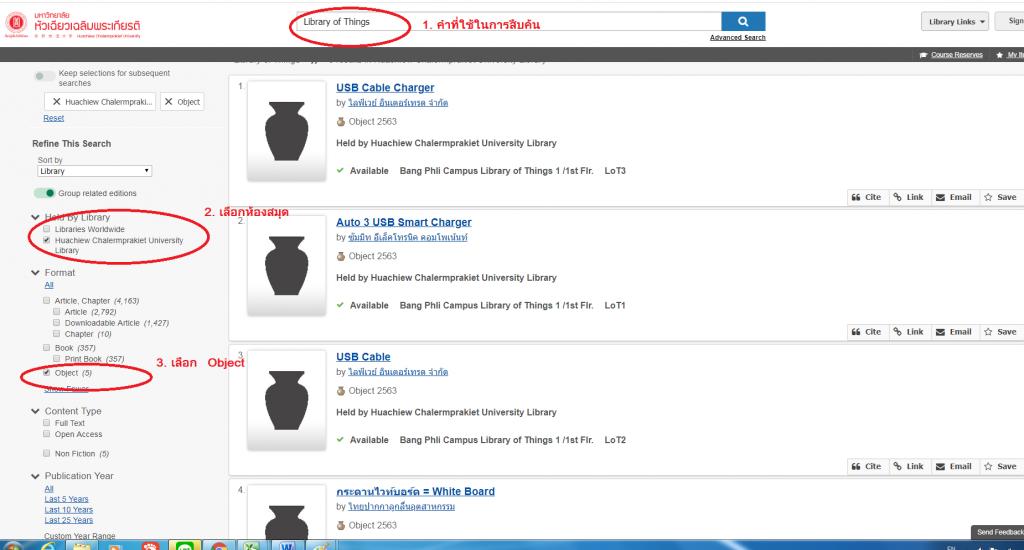Save USB Cable Charger with star
The width and height of the screenshot is (1024, 550).
point(1000,197)
